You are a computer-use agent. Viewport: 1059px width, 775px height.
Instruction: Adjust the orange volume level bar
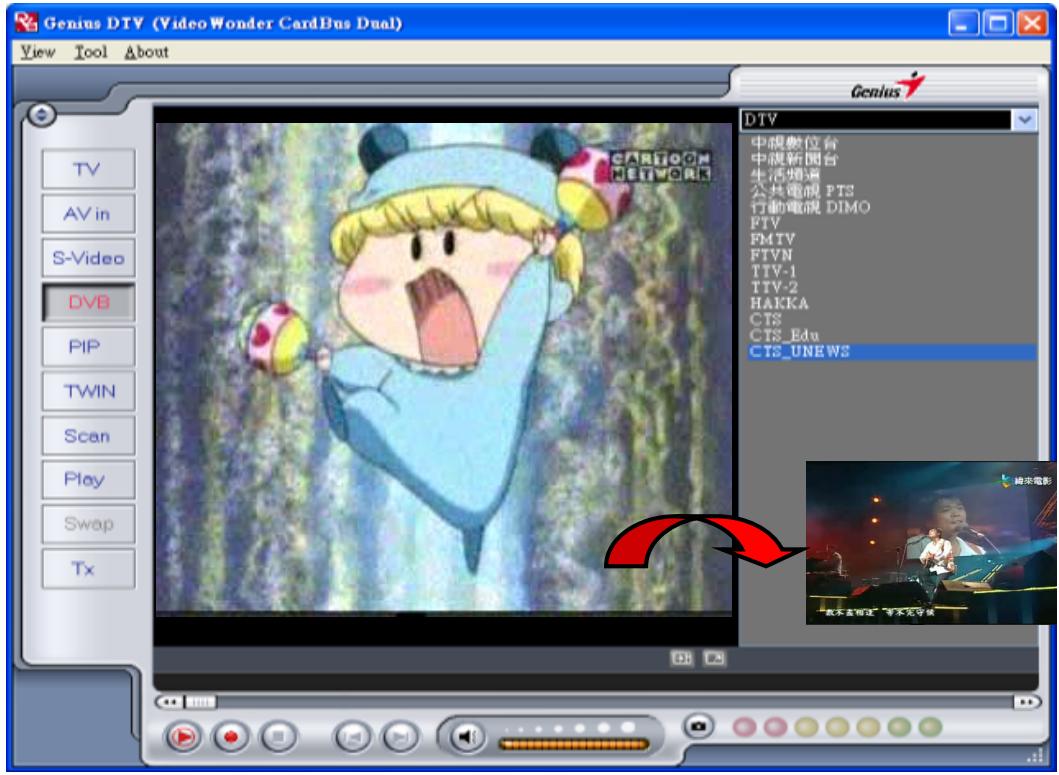[x=573, y=745]
